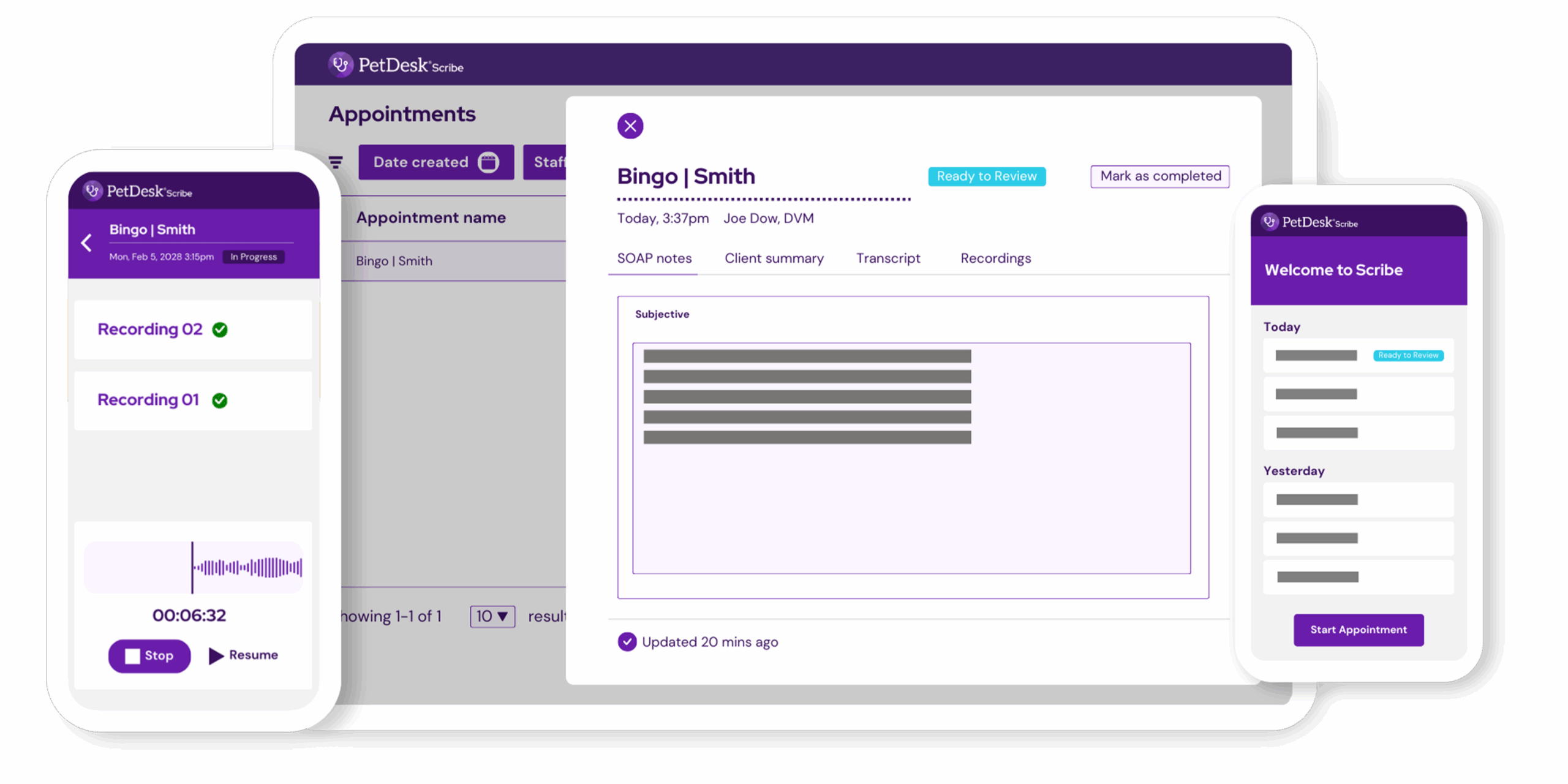Image resolution: width=1568 pixels, height=784 pixels.
Task: Resume the recording
Action: tap(243, 655)
